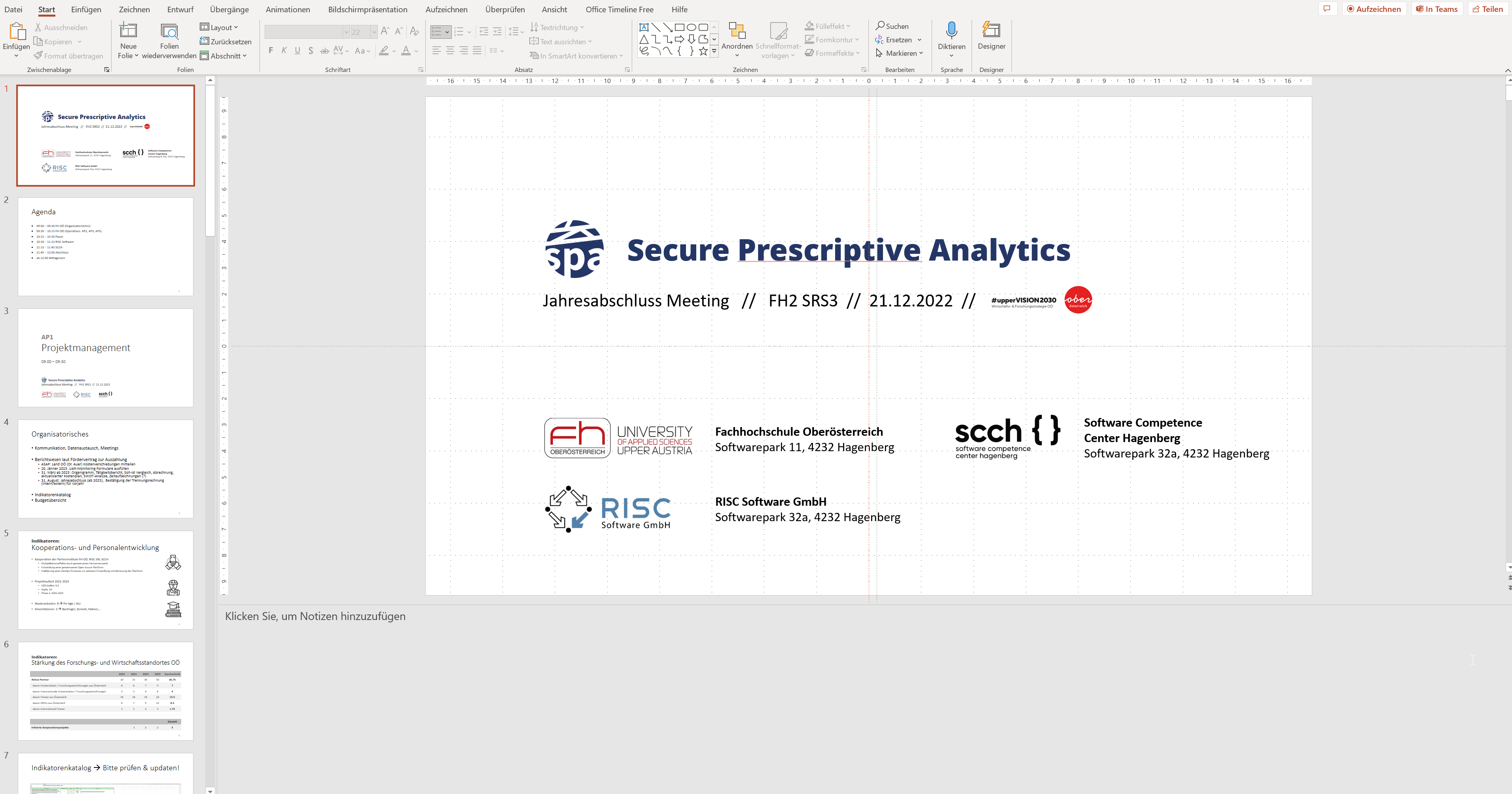Start dictation with Diktieren microphone

tap(951, 30)
